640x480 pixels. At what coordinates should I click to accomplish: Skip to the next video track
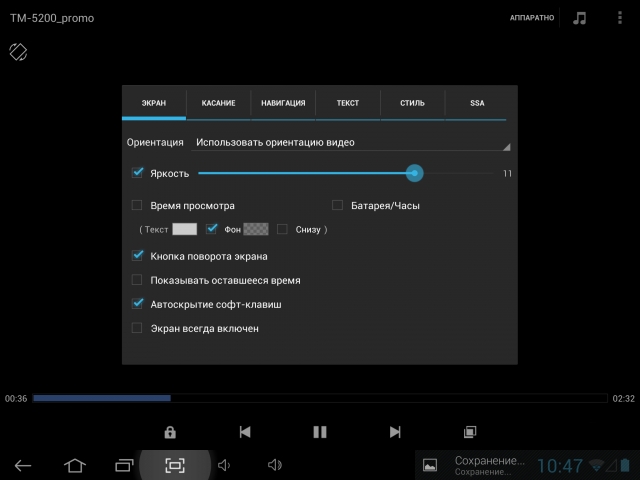click(395, 432)
